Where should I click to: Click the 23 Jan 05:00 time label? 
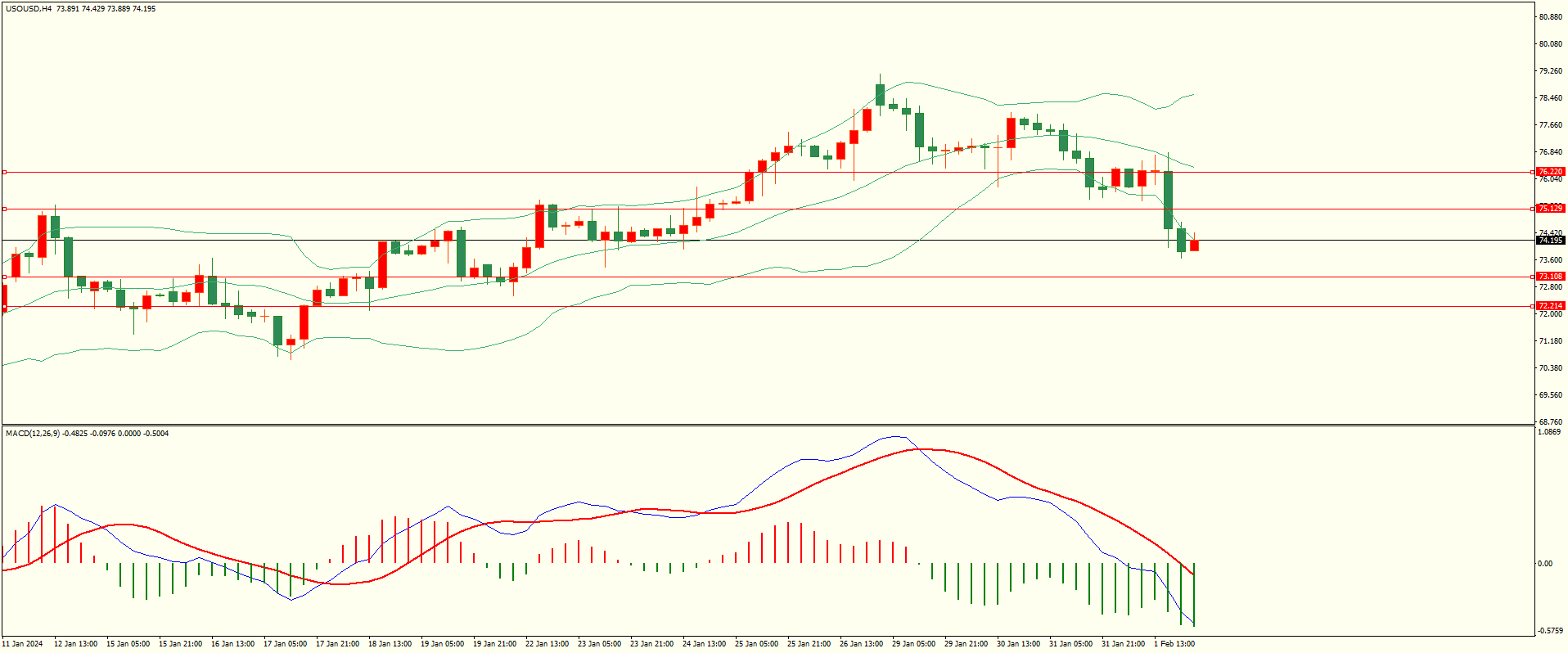pyautogui.click(x=599, y=644)
